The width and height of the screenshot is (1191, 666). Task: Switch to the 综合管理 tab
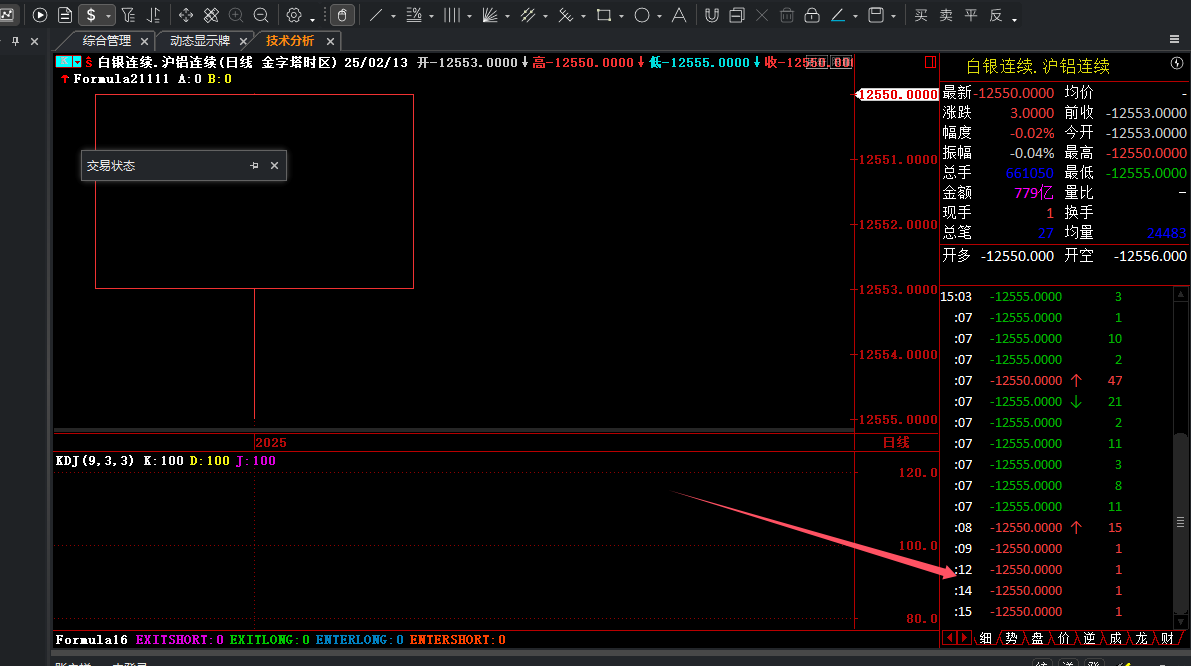point(106,41)
